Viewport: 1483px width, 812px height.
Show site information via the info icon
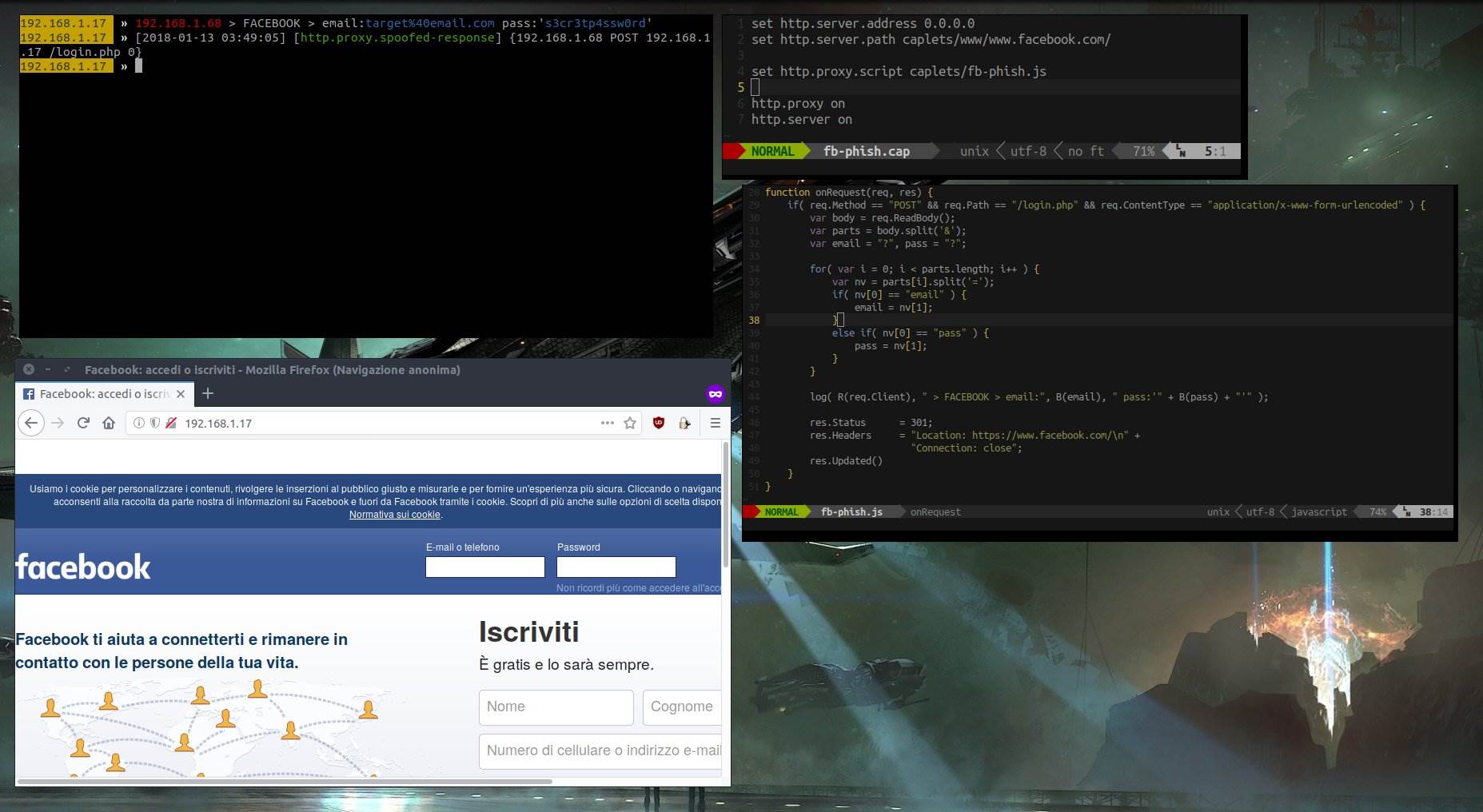(139, 423)
